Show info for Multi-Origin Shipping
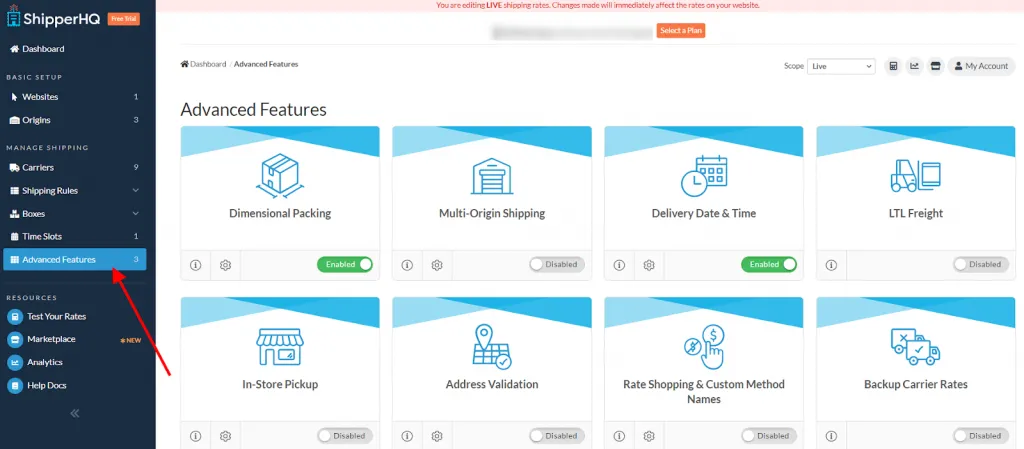 tap(407, 265)
